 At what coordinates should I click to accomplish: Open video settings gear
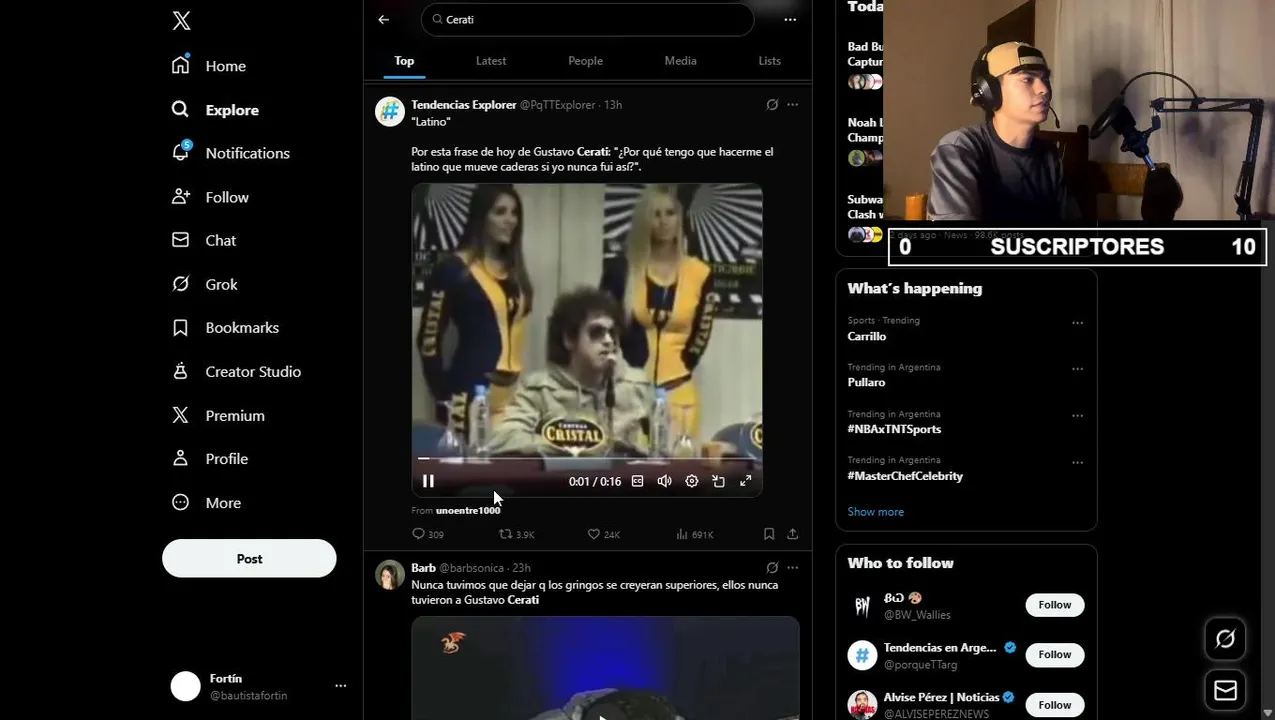[691, 481]
